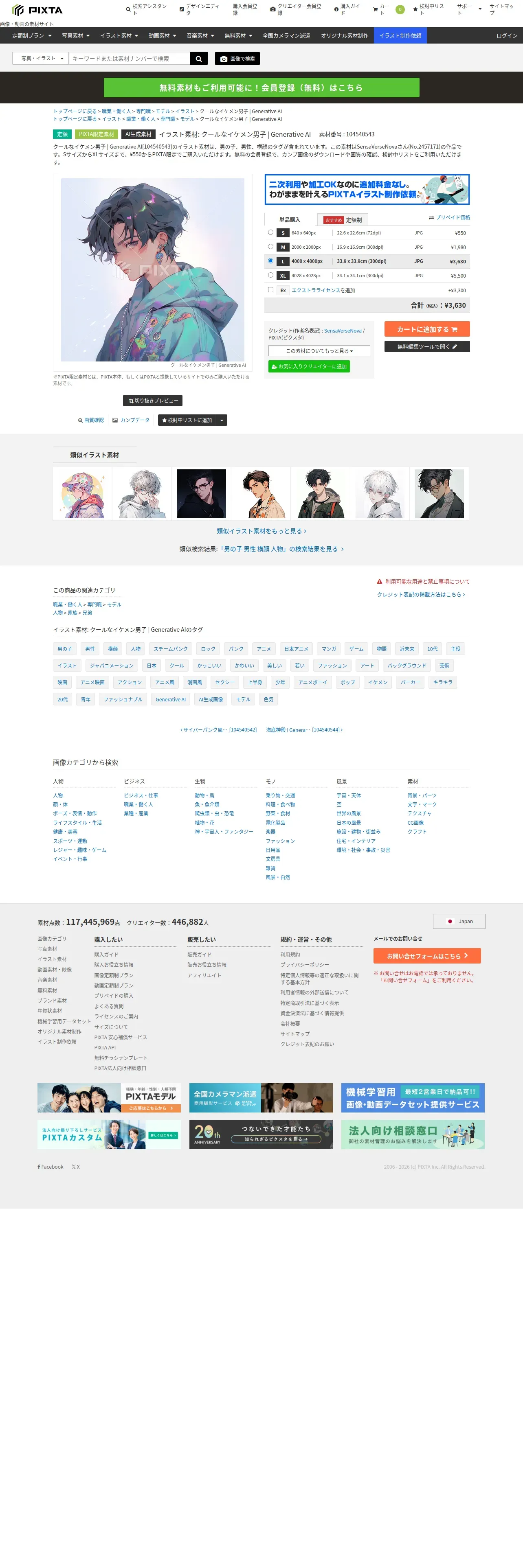Open similar thumbnail of boy with colorful cap
Image resolution: width=523 pixels, height=1568 pixels.
82,494
